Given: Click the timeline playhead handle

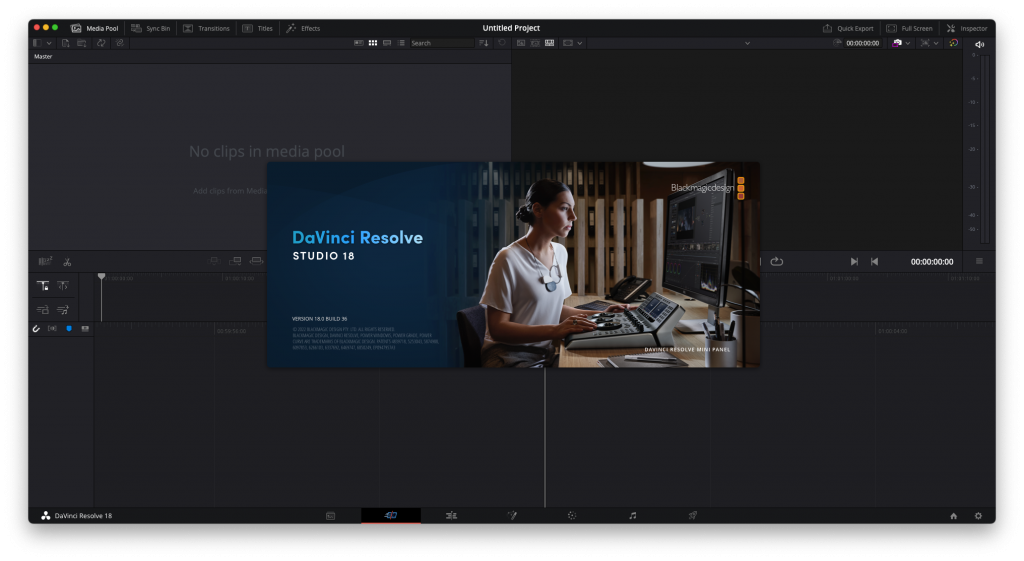Looking at the screenshot, I should (x=101, y=277).
